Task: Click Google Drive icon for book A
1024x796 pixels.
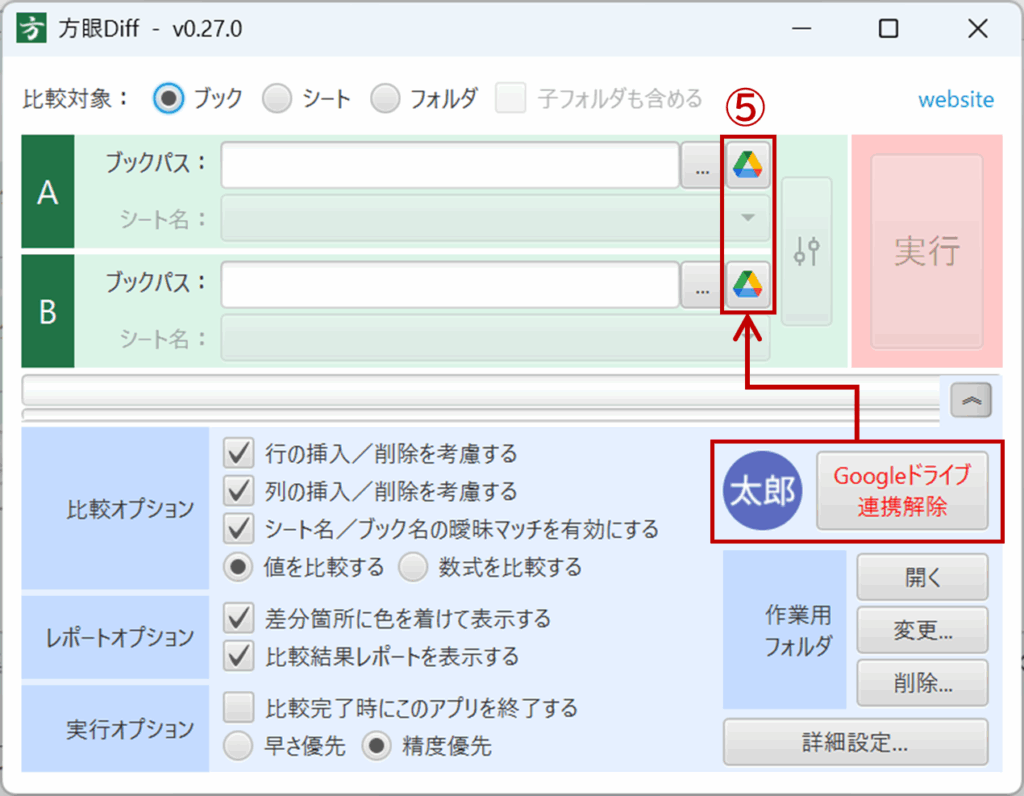Action: coord(747,166)
